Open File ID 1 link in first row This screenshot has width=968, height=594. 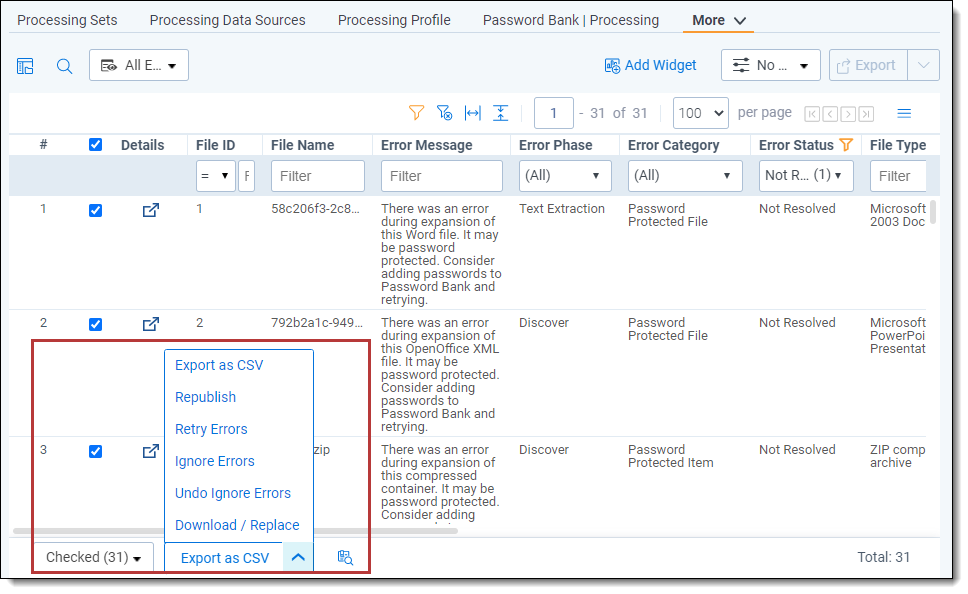(199, 209)
